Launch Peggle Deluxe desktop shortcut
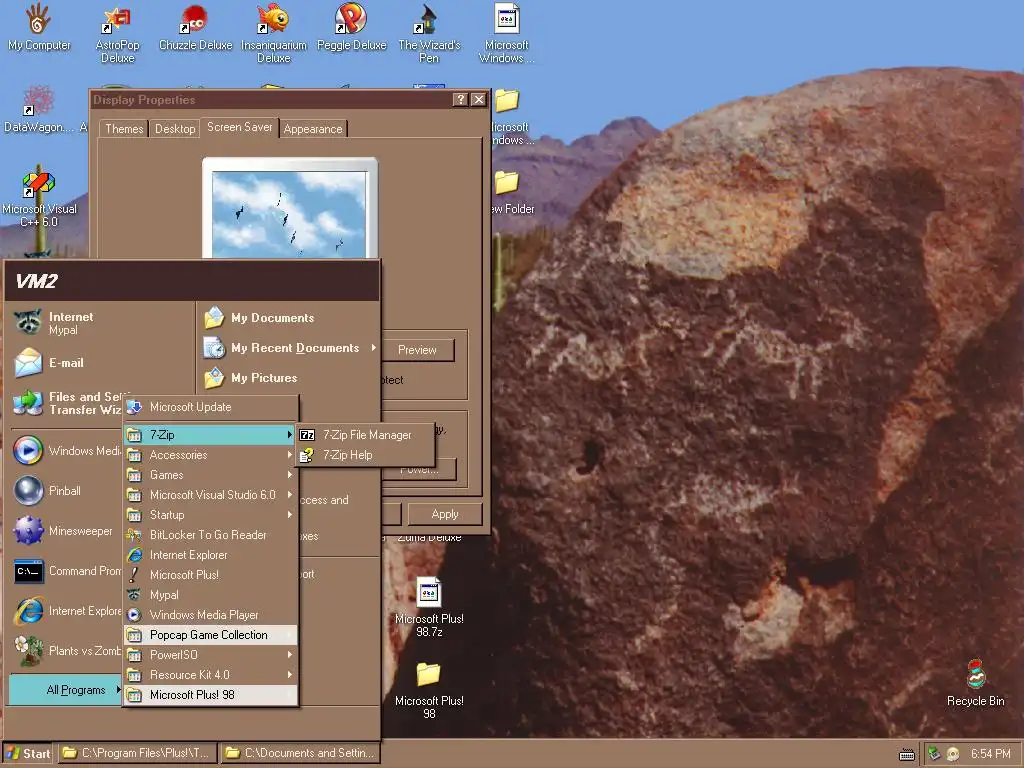This screenshot has width=1024, height=768. tap(351, 27)
